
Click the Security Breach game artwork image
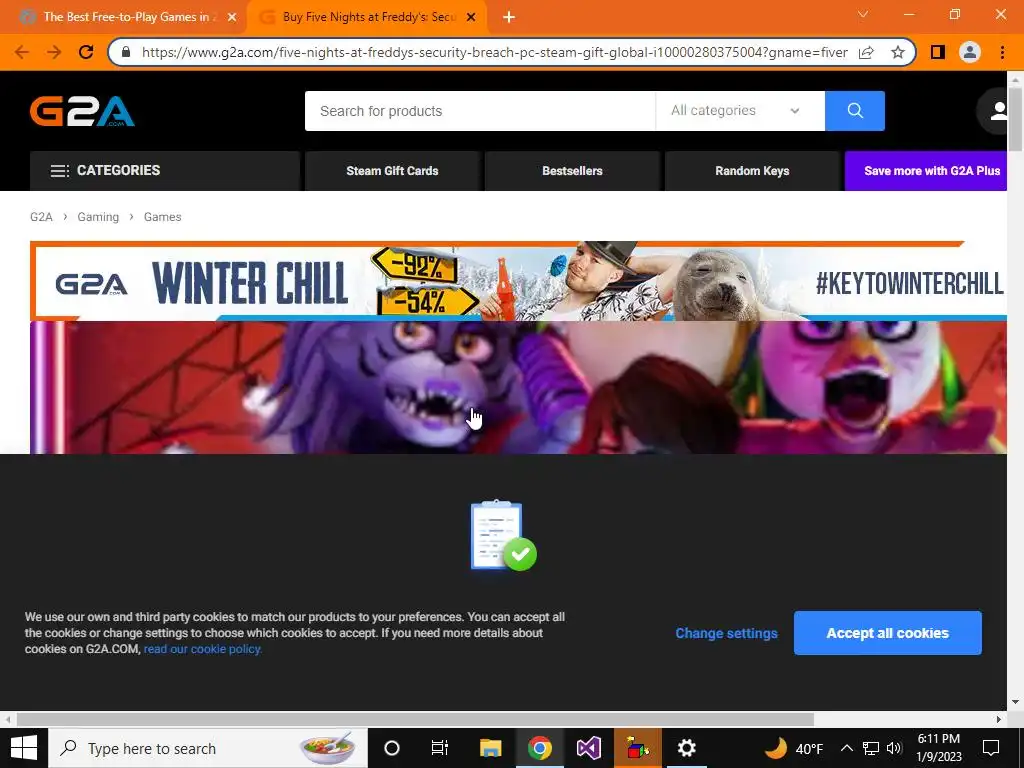click(x=519, y=387)
